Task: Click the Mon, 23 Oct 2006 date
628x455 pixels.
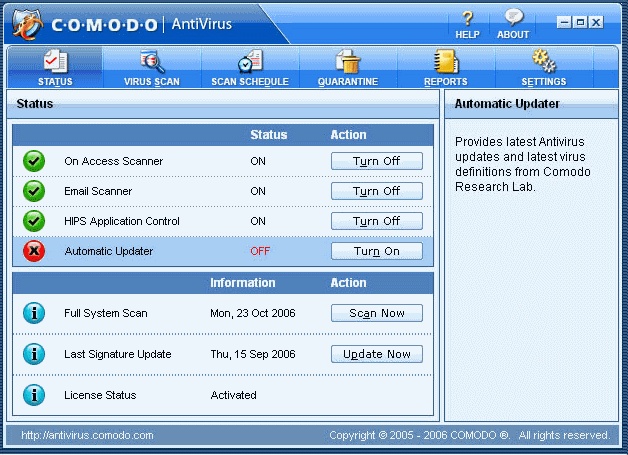Action: [253, 313]
